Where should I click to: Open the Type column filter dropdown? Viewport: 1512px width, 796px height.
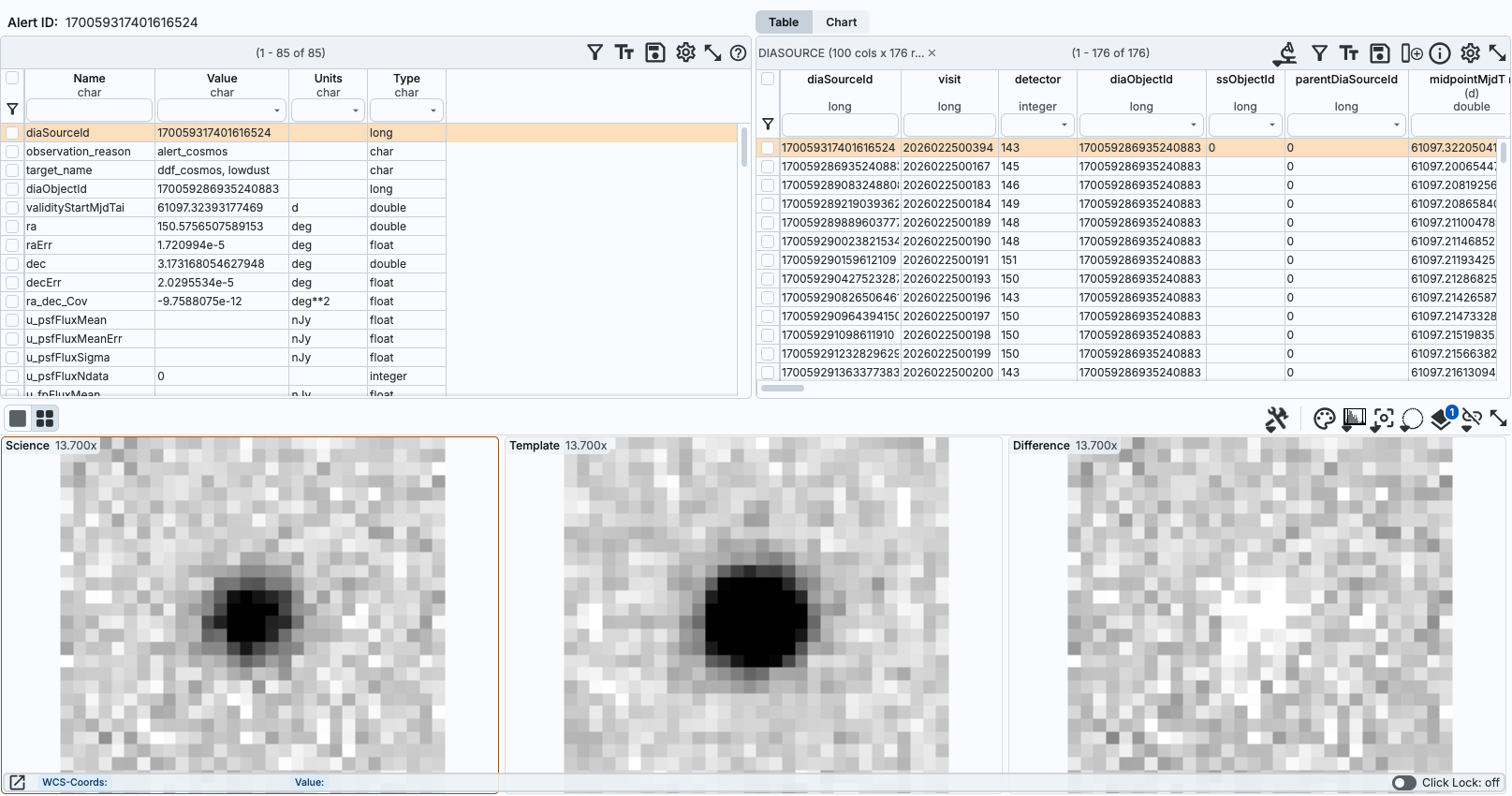click(433, 111)
